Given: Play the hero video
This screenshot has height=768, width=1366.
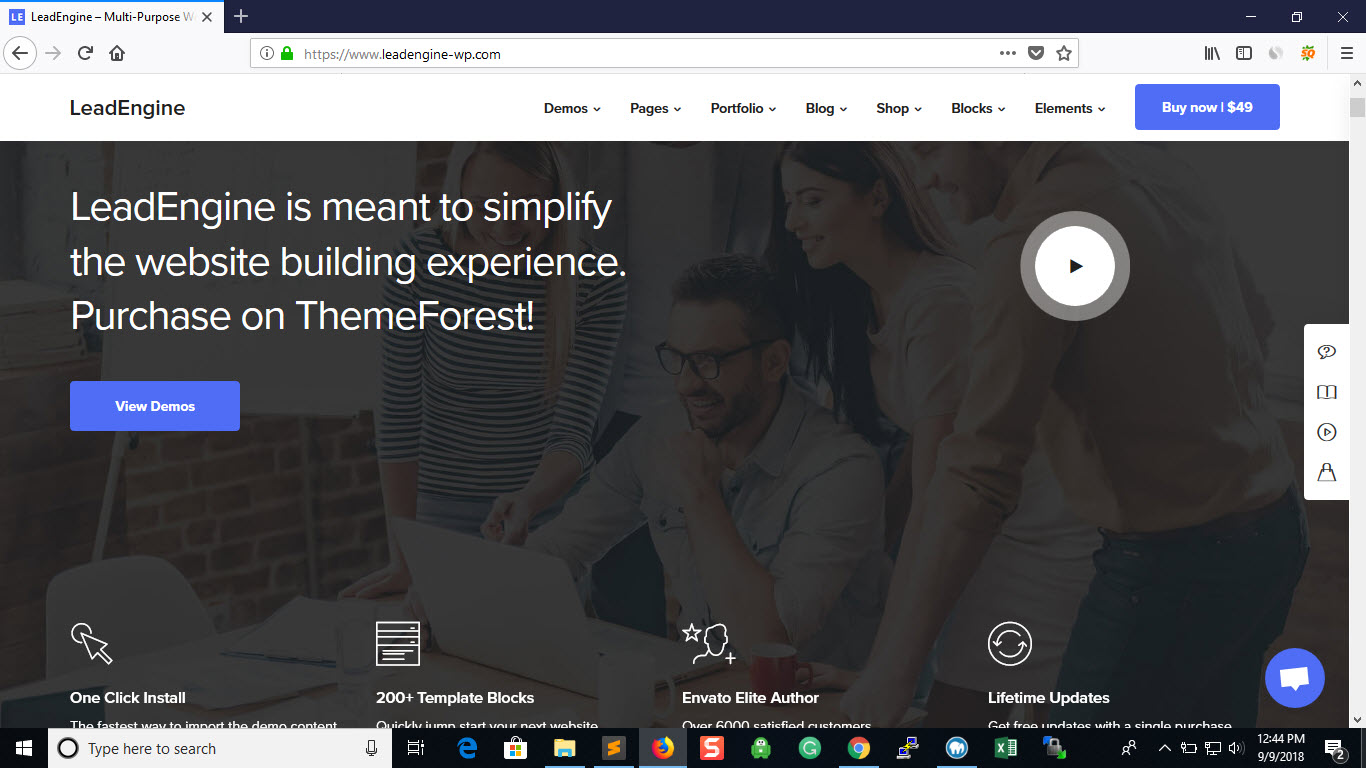Looking at the screenshot, I should point(1074,266).
